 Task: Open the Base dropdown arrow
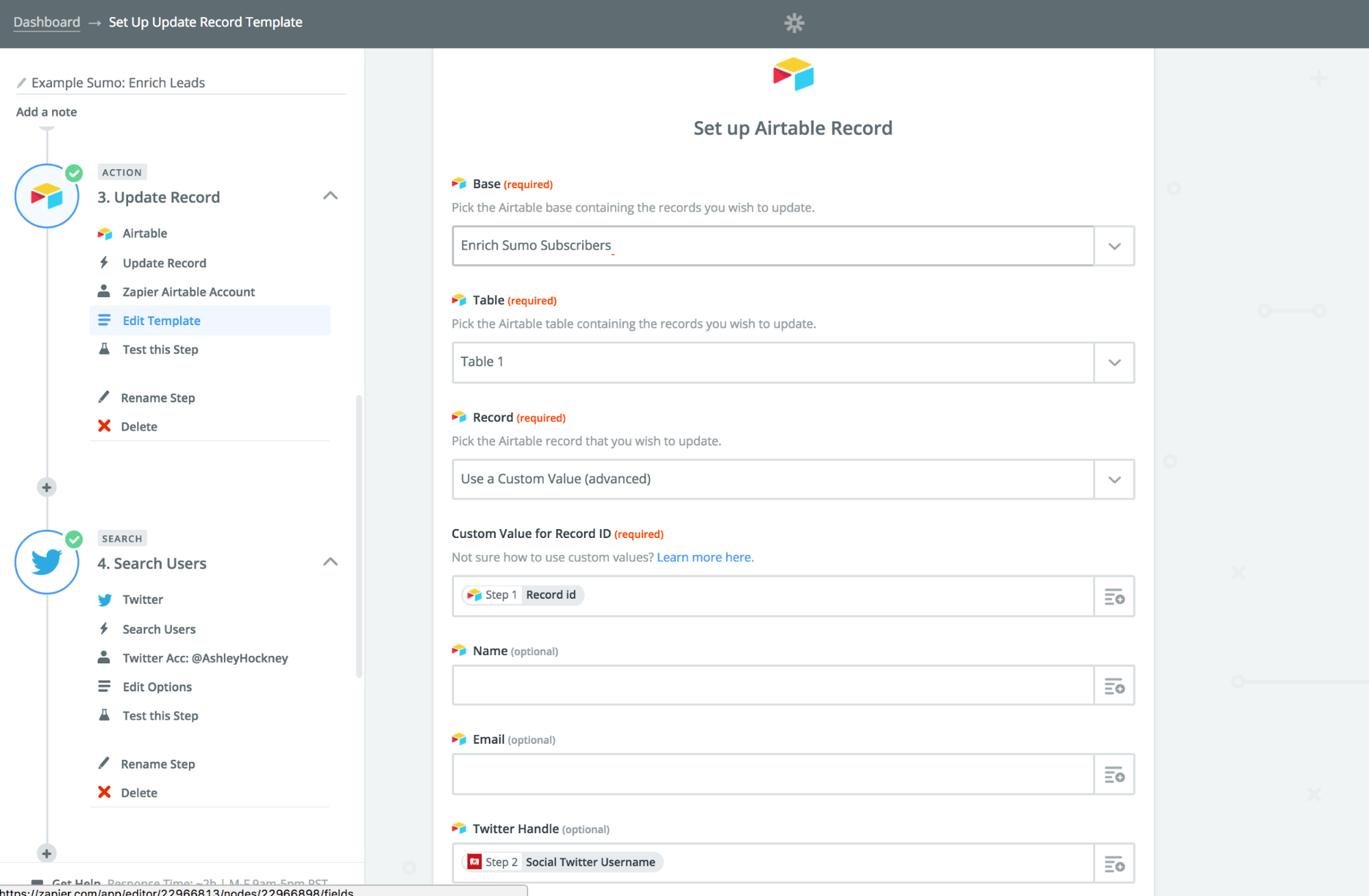(x=1114, y=246)
